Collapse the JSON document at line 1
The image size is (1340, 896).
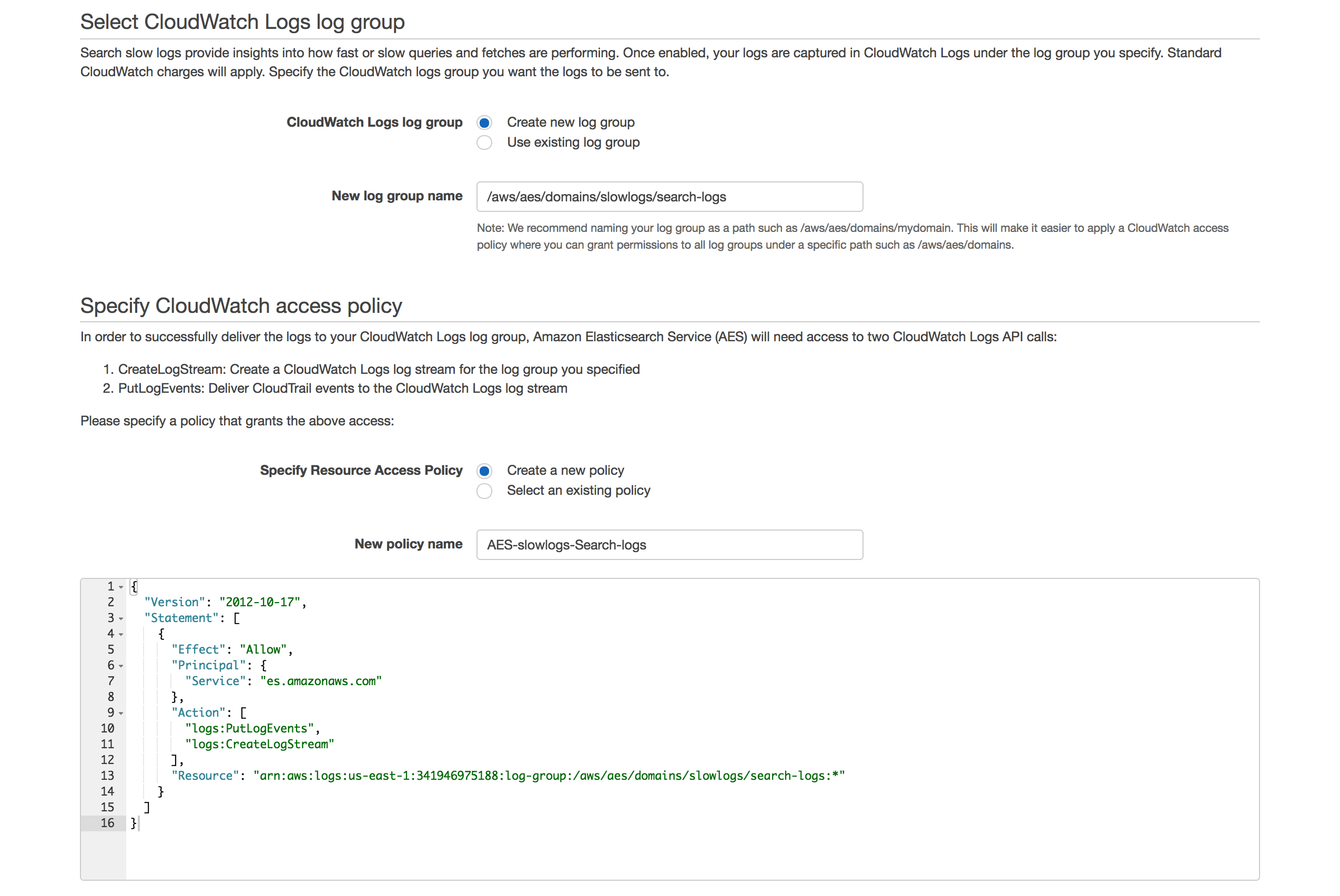(120, 586)
